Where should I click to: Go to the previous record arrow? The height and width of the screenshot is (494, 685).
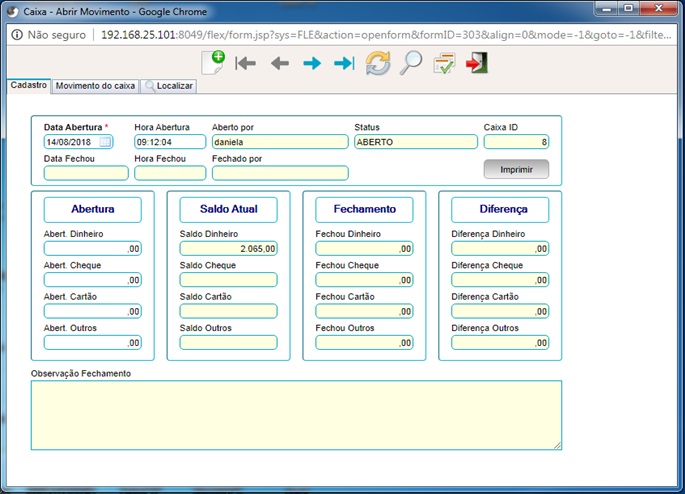pos(280,63)
